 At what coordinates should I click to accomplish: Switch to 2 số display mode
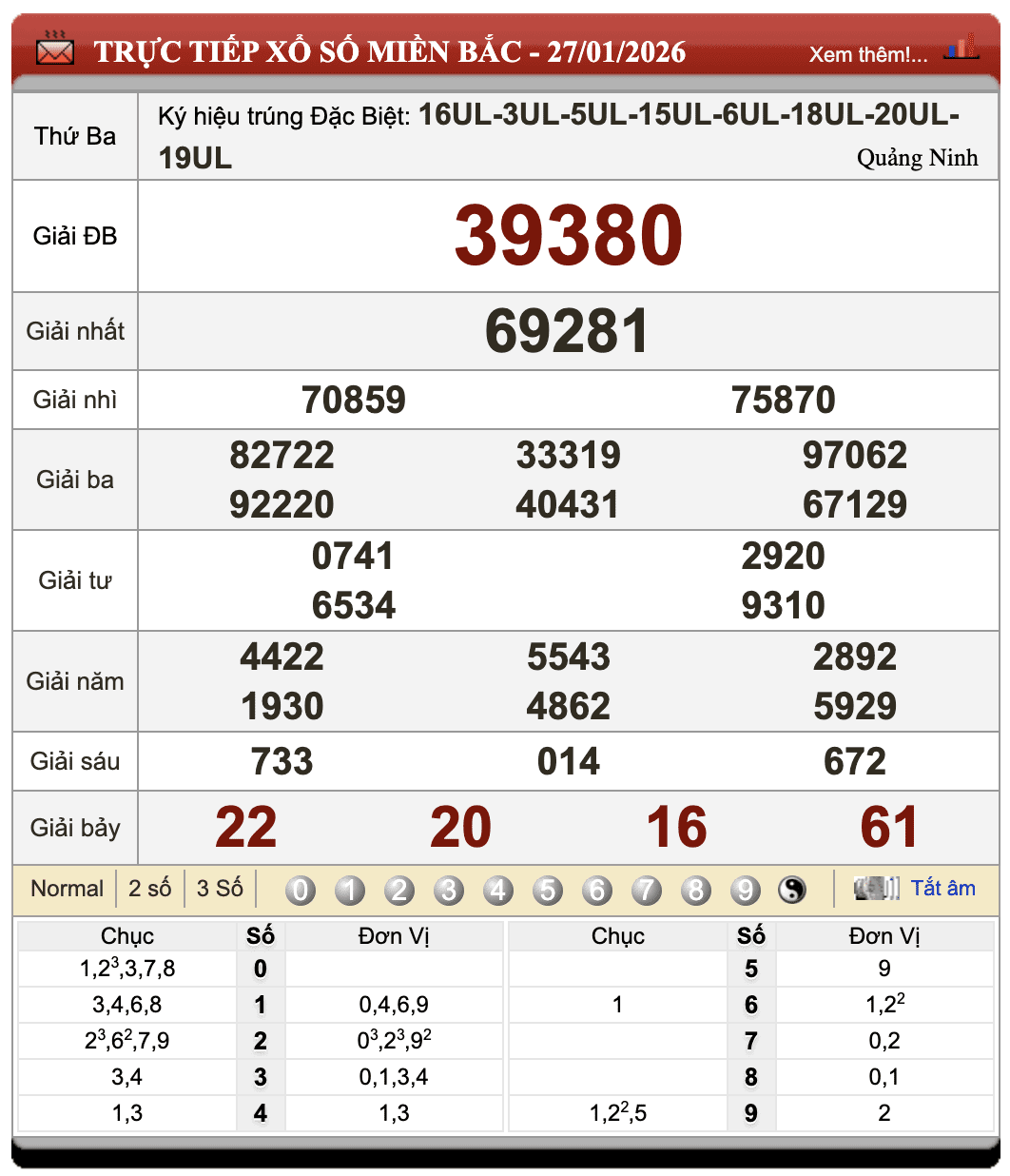(149, 889)
